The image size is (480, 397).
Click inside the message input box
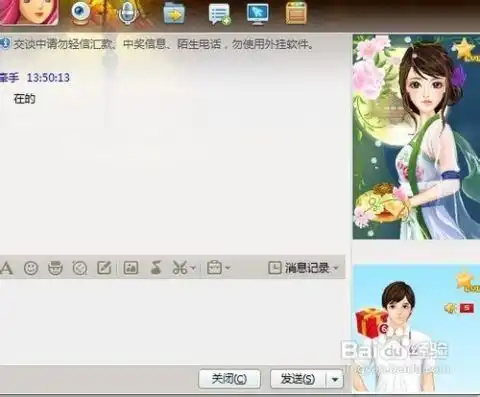(x=173, y=322)
